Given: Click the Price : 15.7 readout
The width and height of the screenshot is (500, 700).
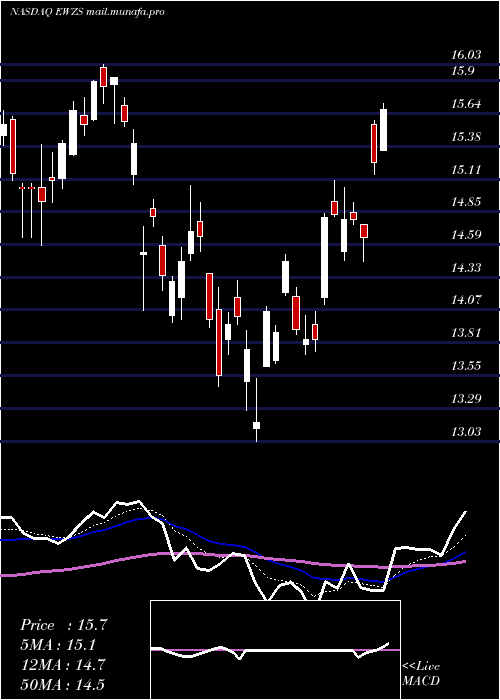Looking at the screenshot, I should (x=64, y=625).
